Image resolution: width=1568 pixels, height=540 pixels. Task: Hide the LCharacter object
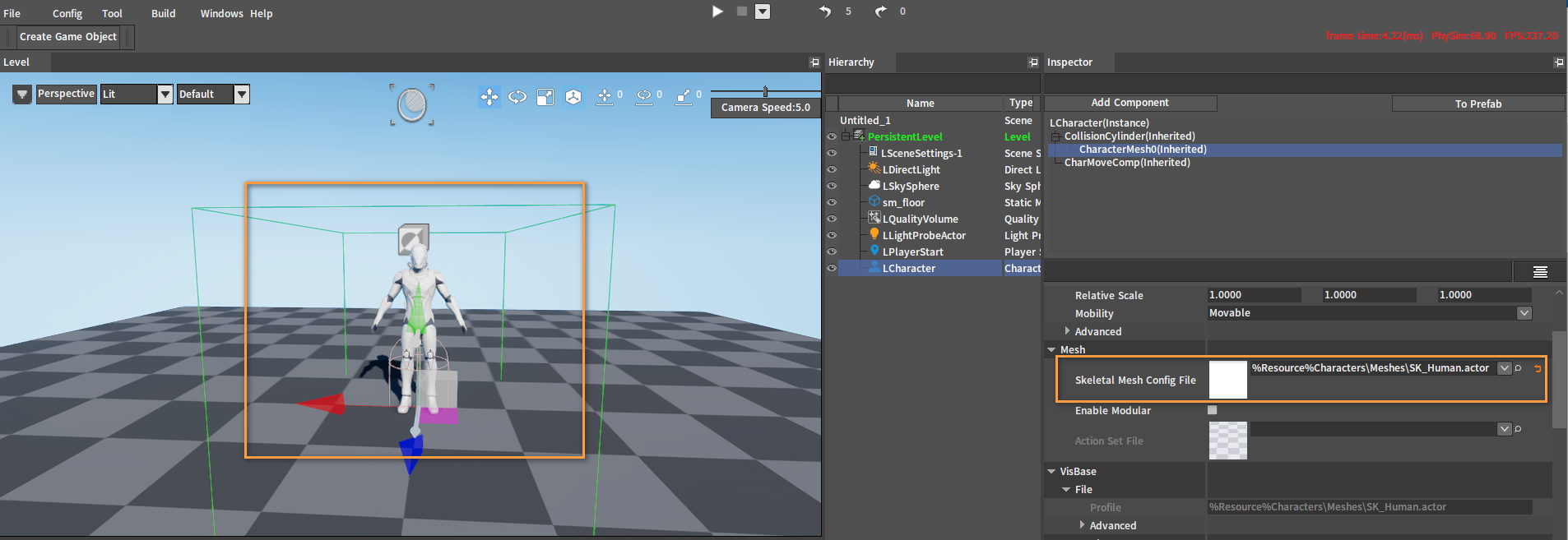tap(832, 269)
